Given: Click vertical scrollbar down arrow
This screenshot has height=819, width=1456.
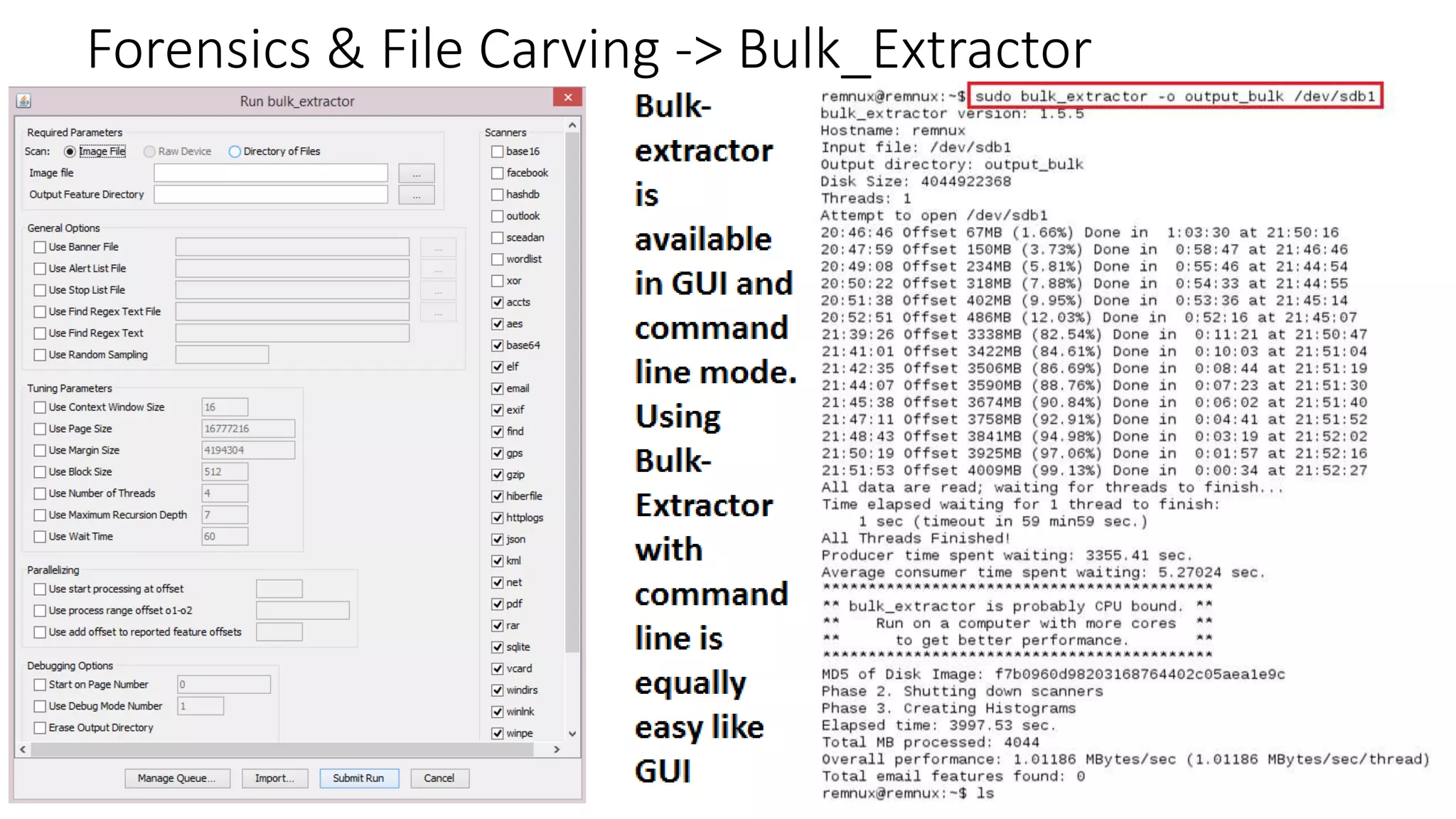Looking at the screenshot, I should click(x=572, y=734).
